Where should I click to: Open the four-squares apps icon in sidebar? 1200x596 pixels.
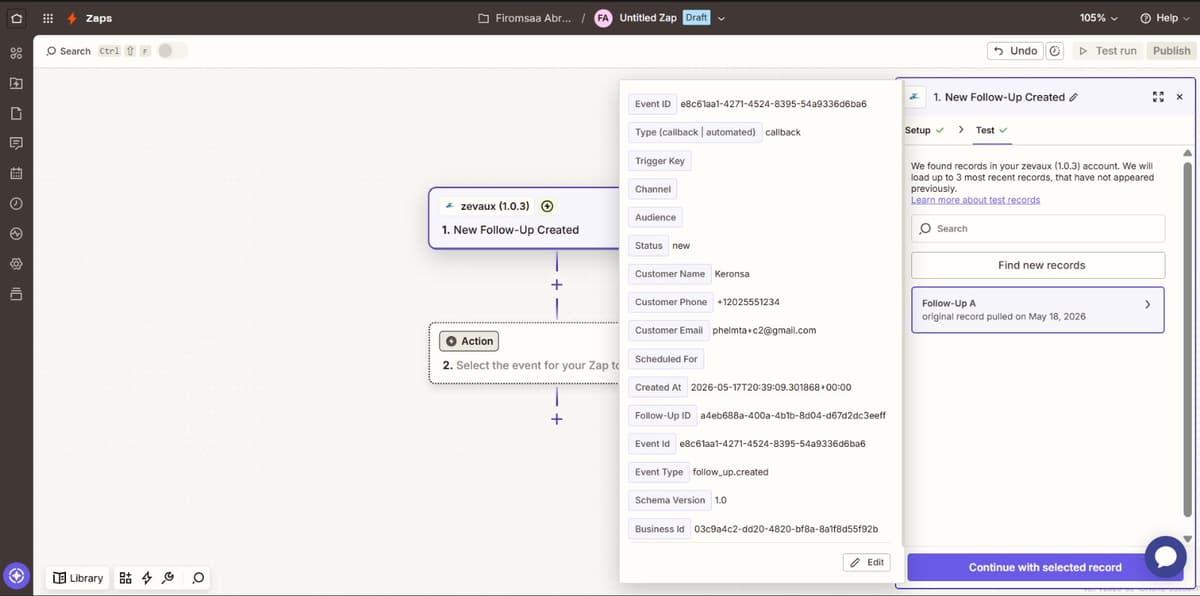(16, 53)
